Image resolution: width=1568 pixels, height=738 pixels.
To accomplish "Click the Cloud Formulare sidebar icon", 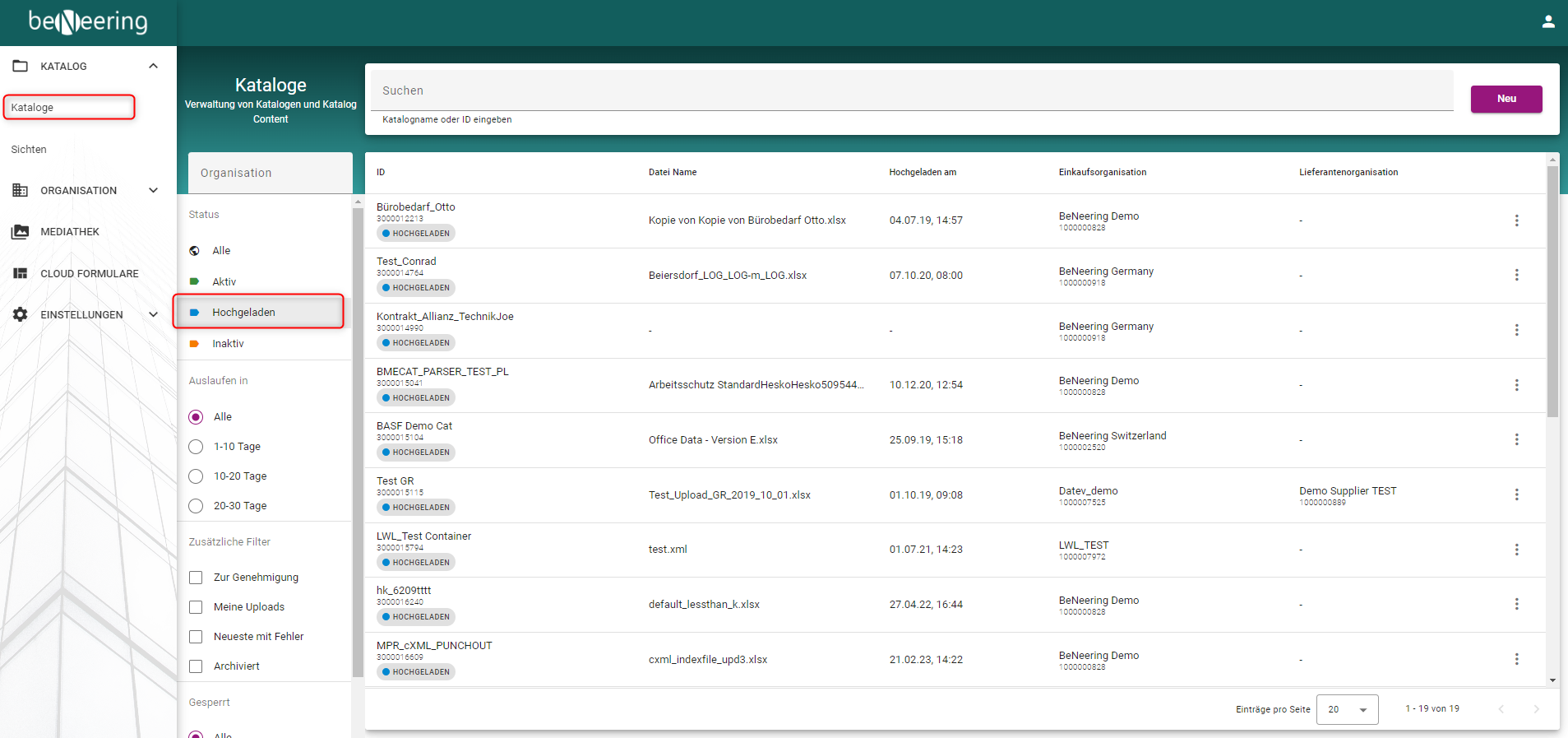I will pyautogui.click(x=21, y=273).
